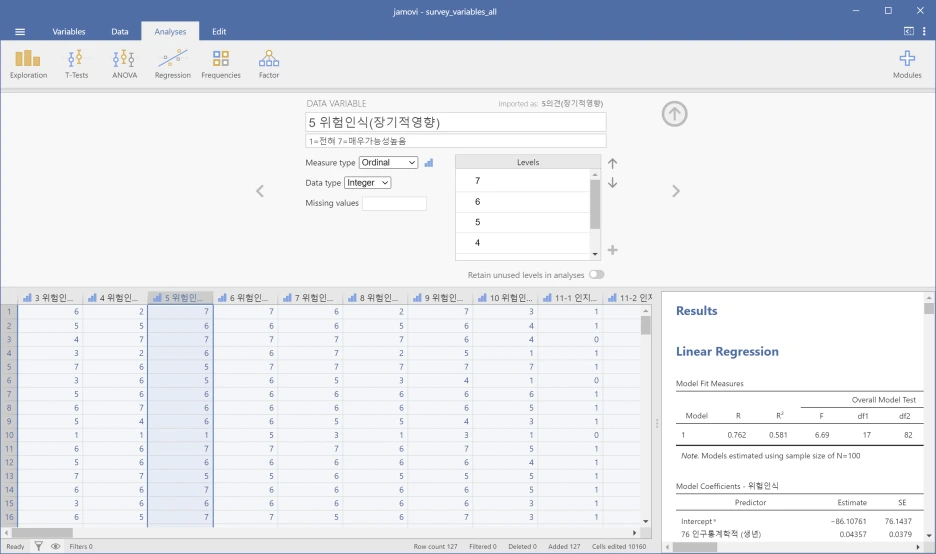
Task: Open the Regression analyses menu
Action: tap(173, 64)
